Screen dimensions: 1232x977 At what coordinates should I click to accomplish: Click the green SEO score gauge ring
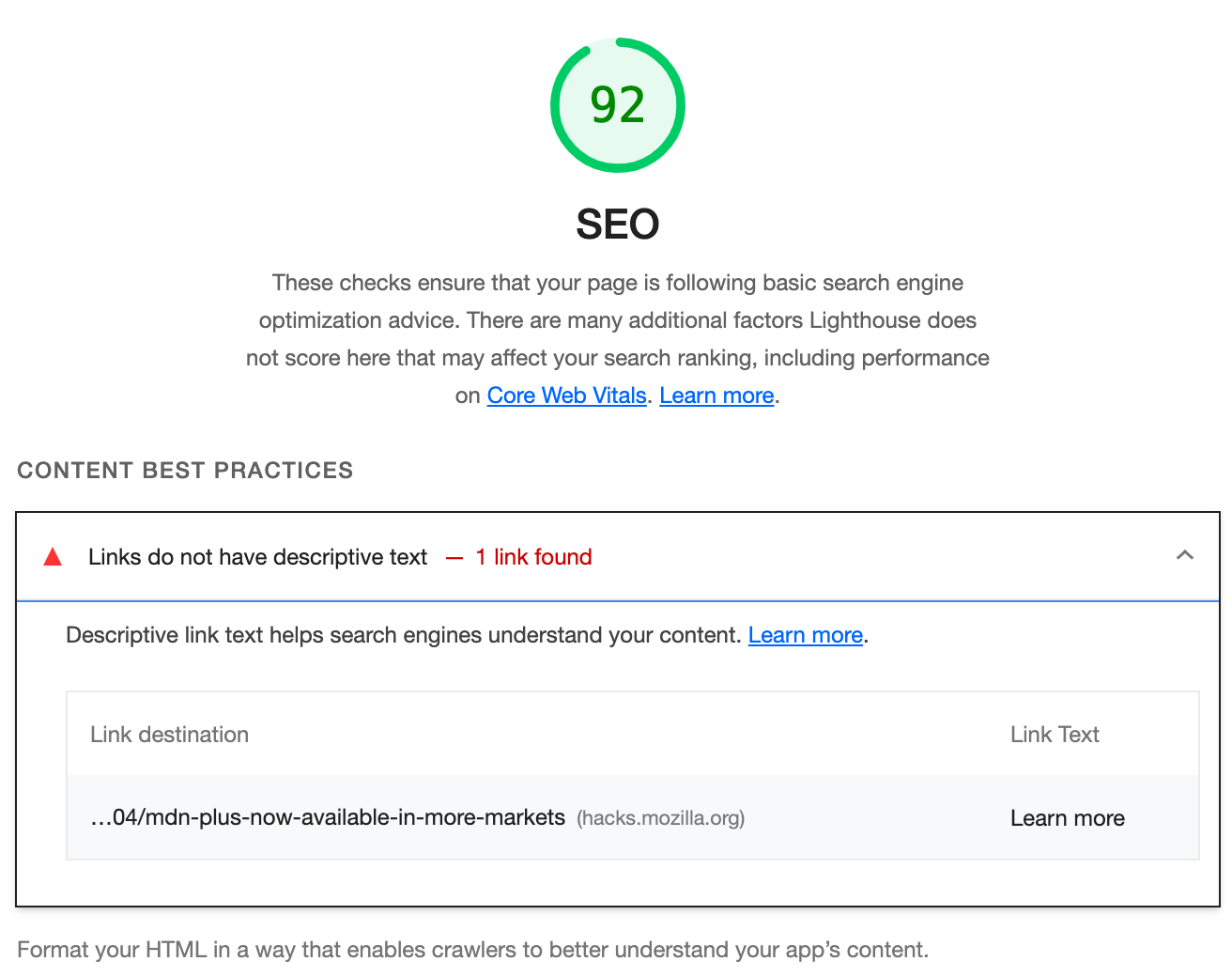[618, 105]
